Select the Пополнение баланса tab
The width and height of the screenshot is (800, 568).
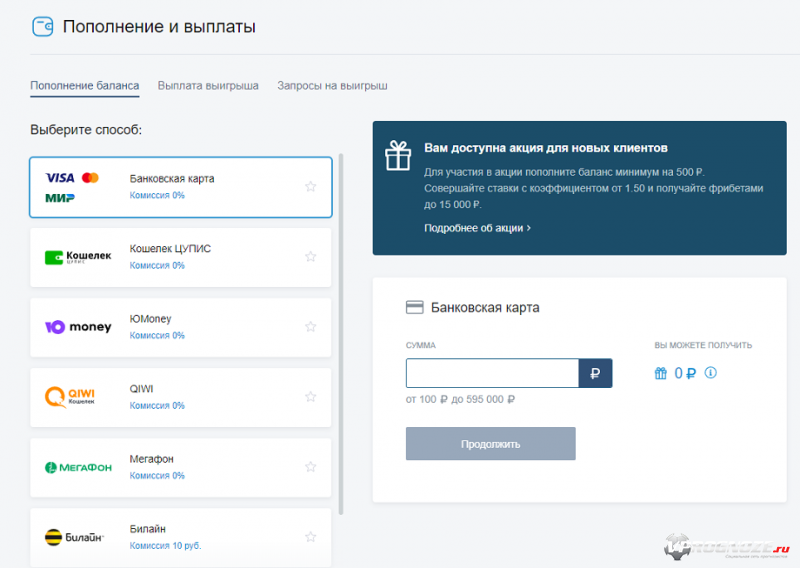[85, 86]
